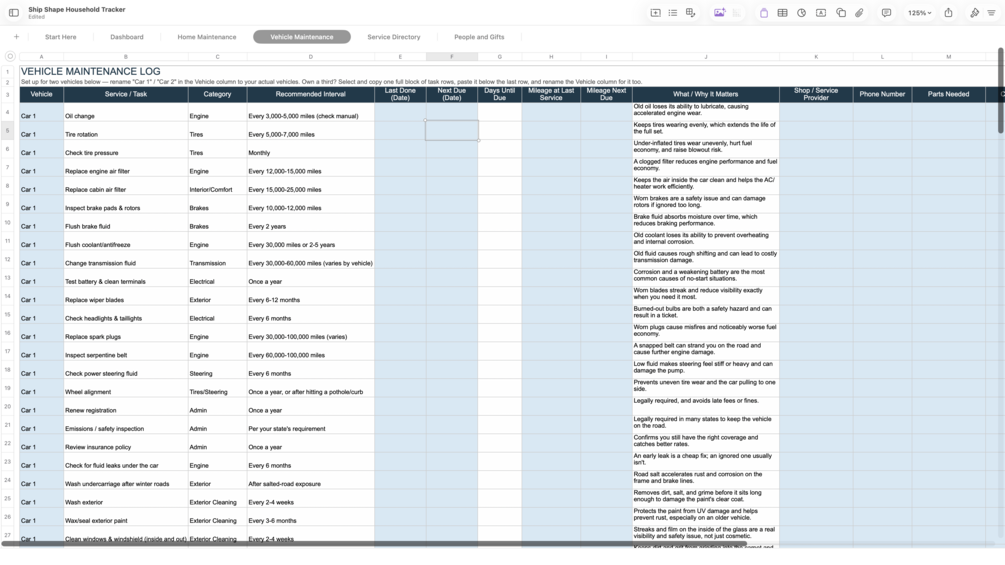Click the VEHICLE MAINTENANCE LOG title cell
The image size is (1005, 565).
(90, 72)
